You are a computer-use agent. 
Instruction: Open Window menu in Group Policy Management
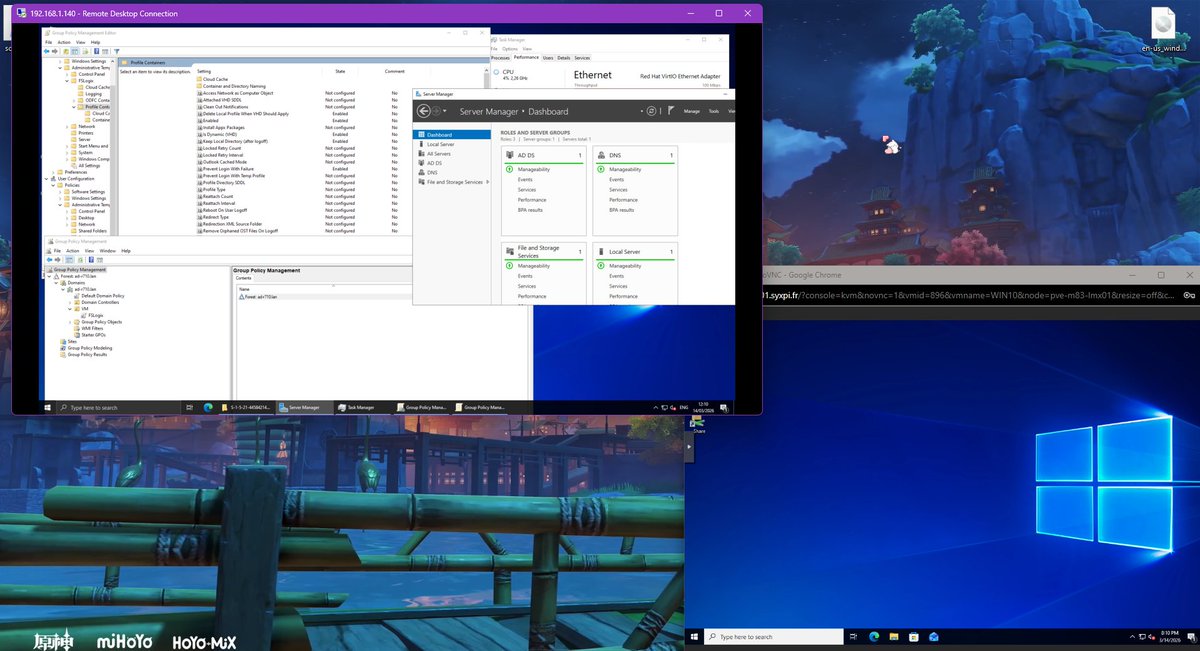[107, 251]
